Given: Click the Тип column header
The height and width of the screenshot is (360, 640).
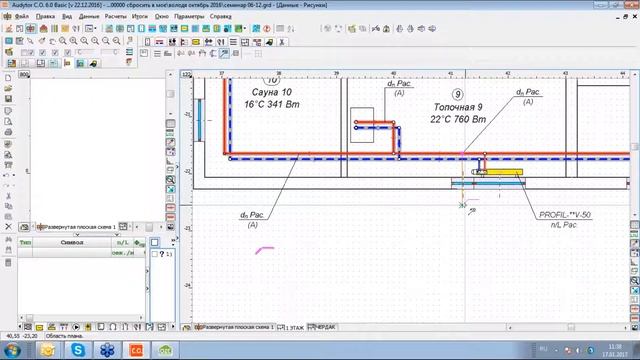Looking at the screenshot, I should 25,242.
